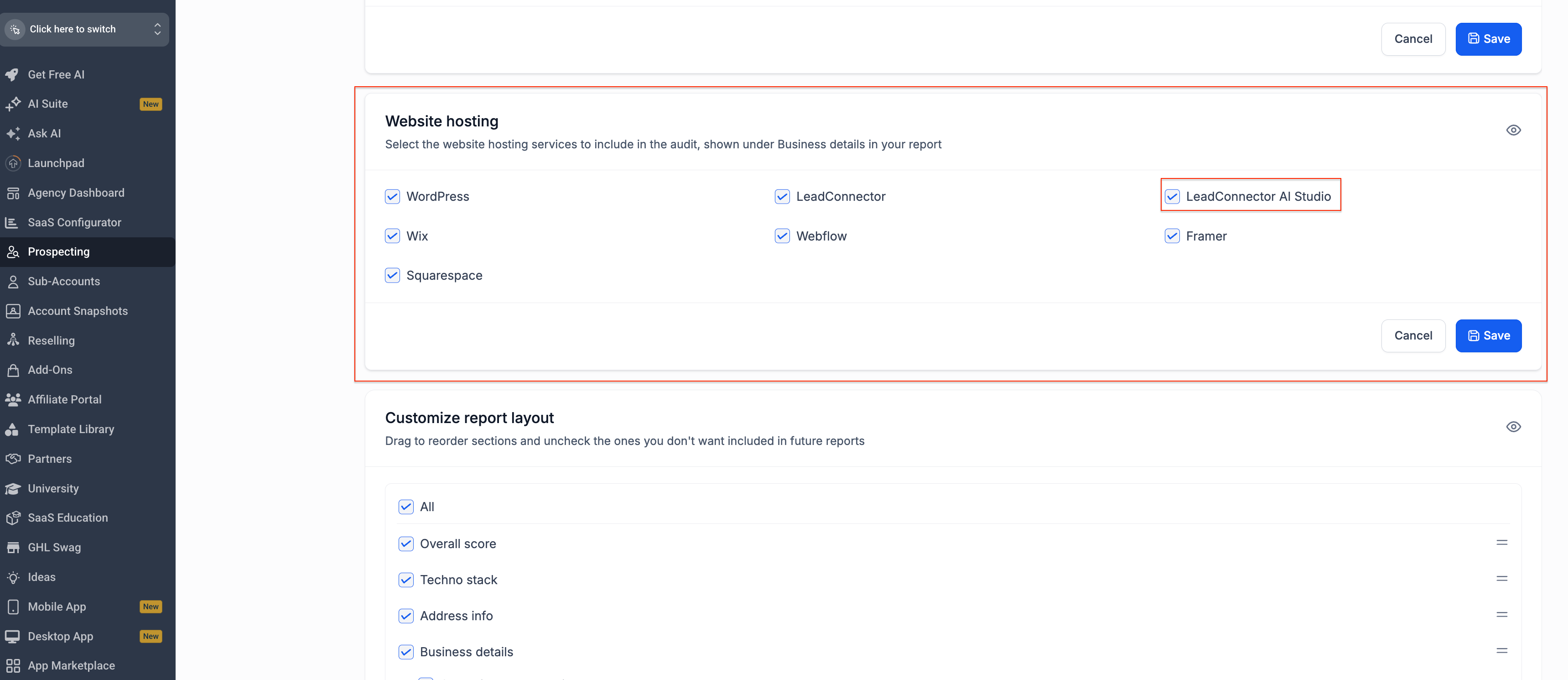Screen dimensions: 1568x680
Task: Click the Techno stack drag handle
Action: [1502, 579]
